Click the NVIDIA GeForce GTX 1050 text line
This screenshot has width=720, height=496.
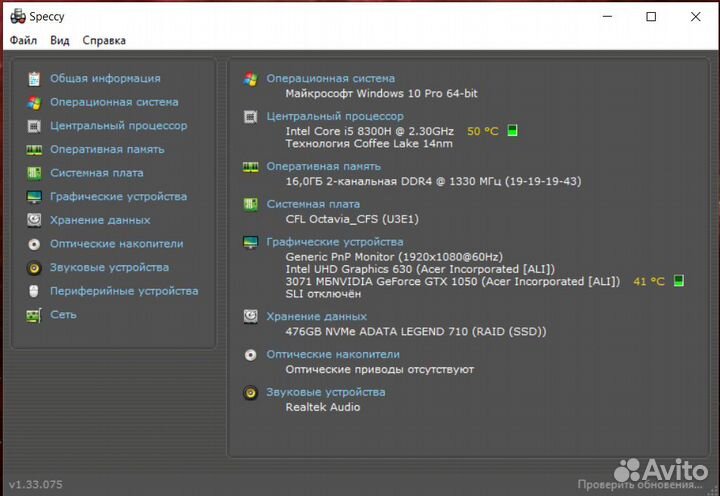(453, 282)
